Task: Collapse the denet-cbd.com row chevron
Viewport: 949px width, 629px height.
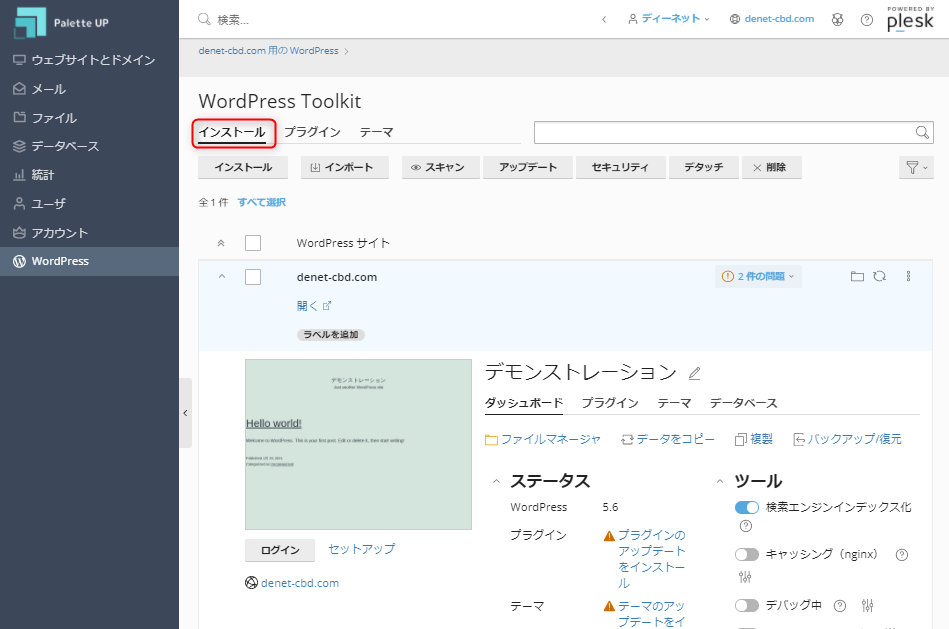Action: 222,277
